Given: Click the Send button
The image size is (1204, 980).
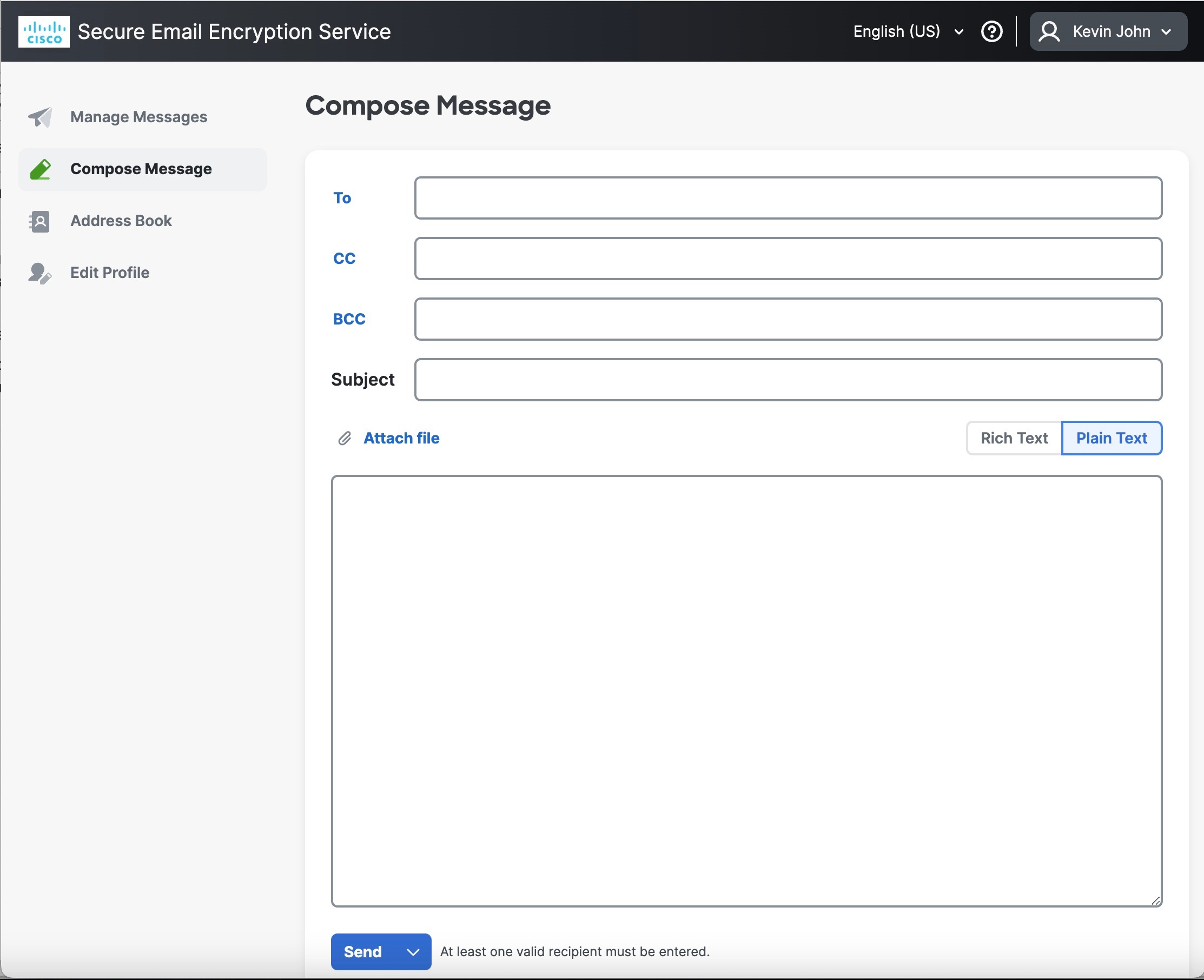Looking at the screenshot, I should (362, 951).
